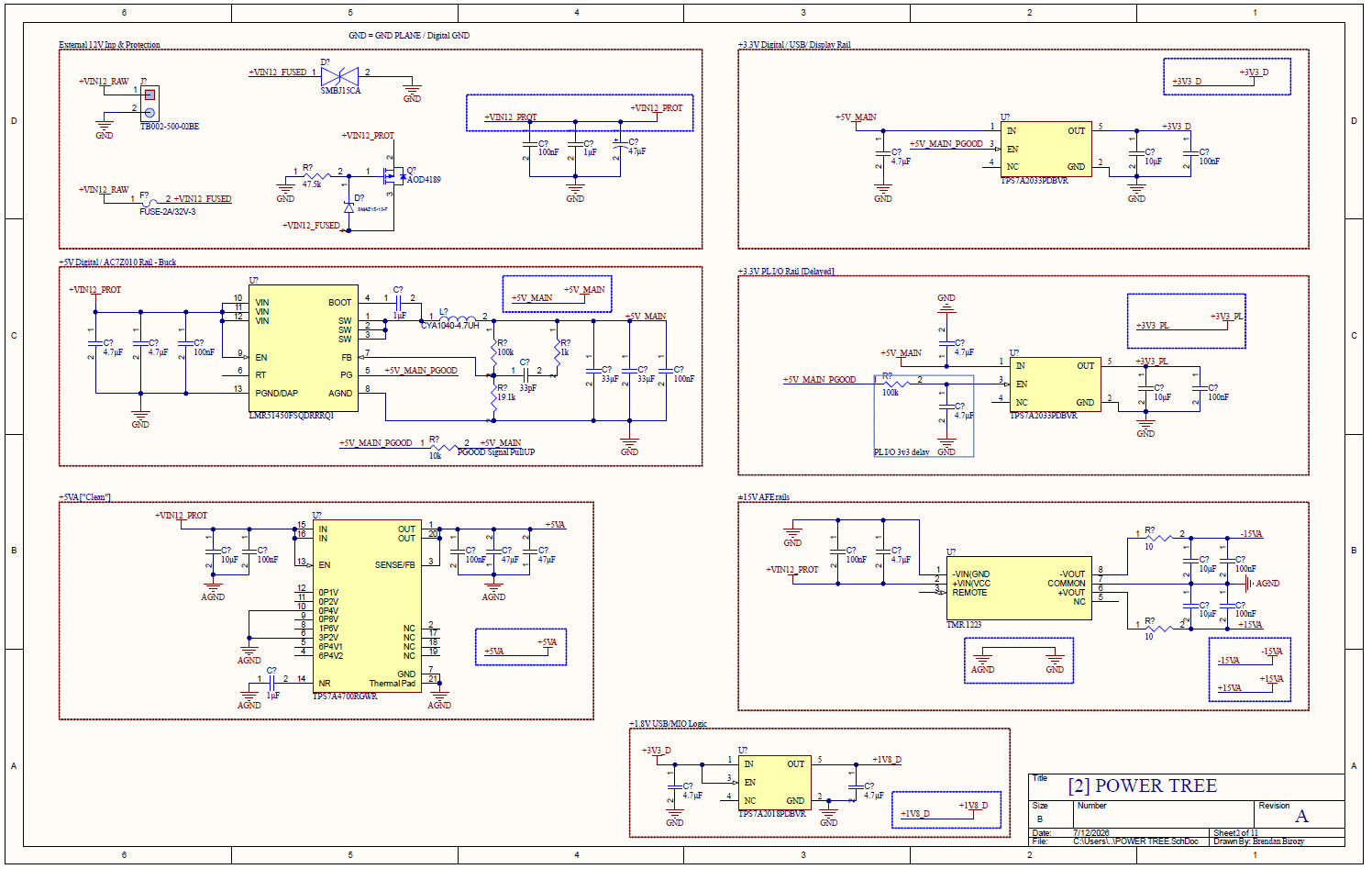The image size is (1372, 869).
Task: Select the 1µF capacitor on BOOT pin
Action: click(399, 302)
